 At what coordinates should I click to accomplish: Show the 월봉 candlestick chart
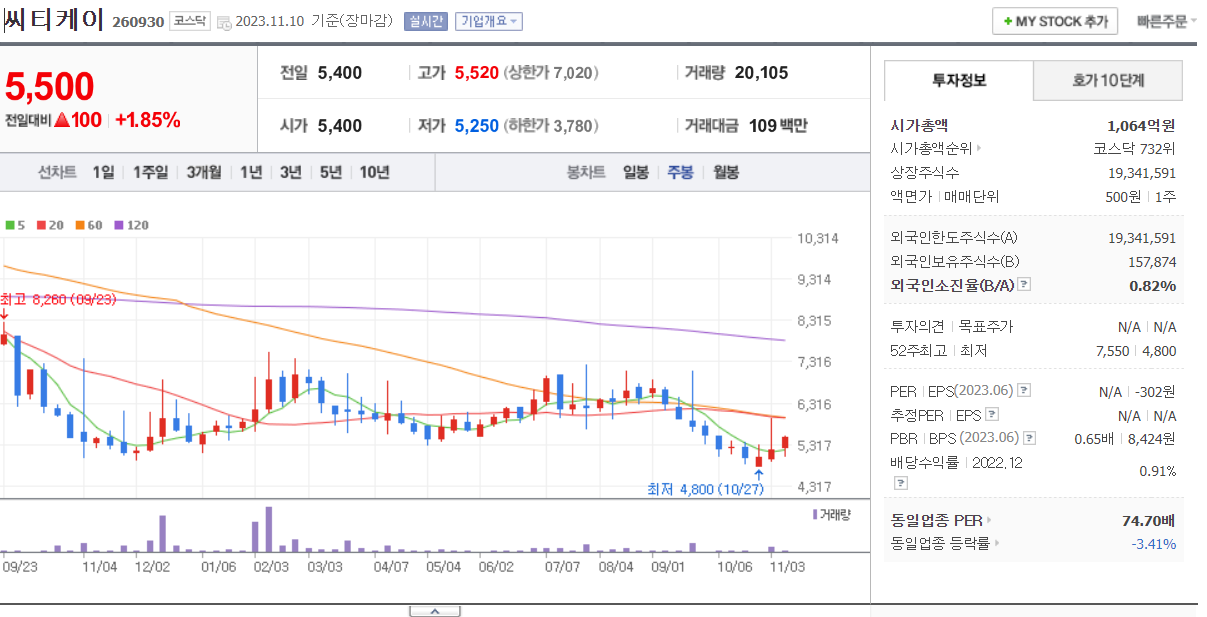click(x=726, y=172)
